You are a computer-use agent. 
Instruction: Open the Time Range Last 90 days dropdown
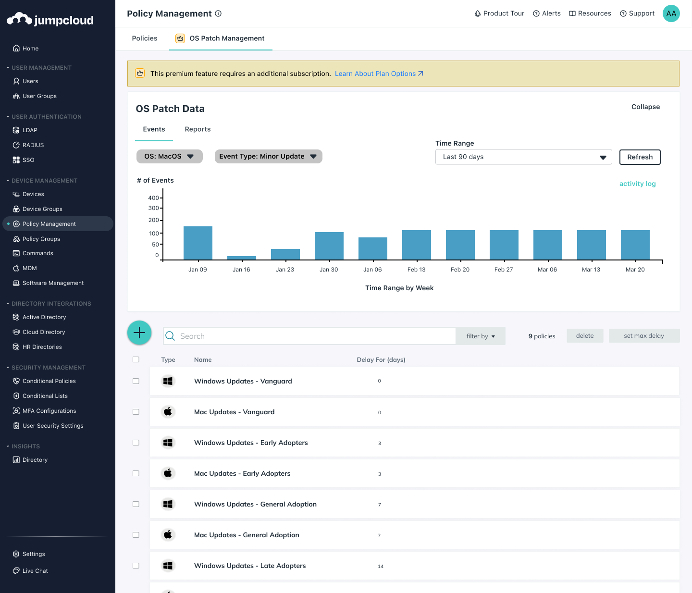click(524, 157)
